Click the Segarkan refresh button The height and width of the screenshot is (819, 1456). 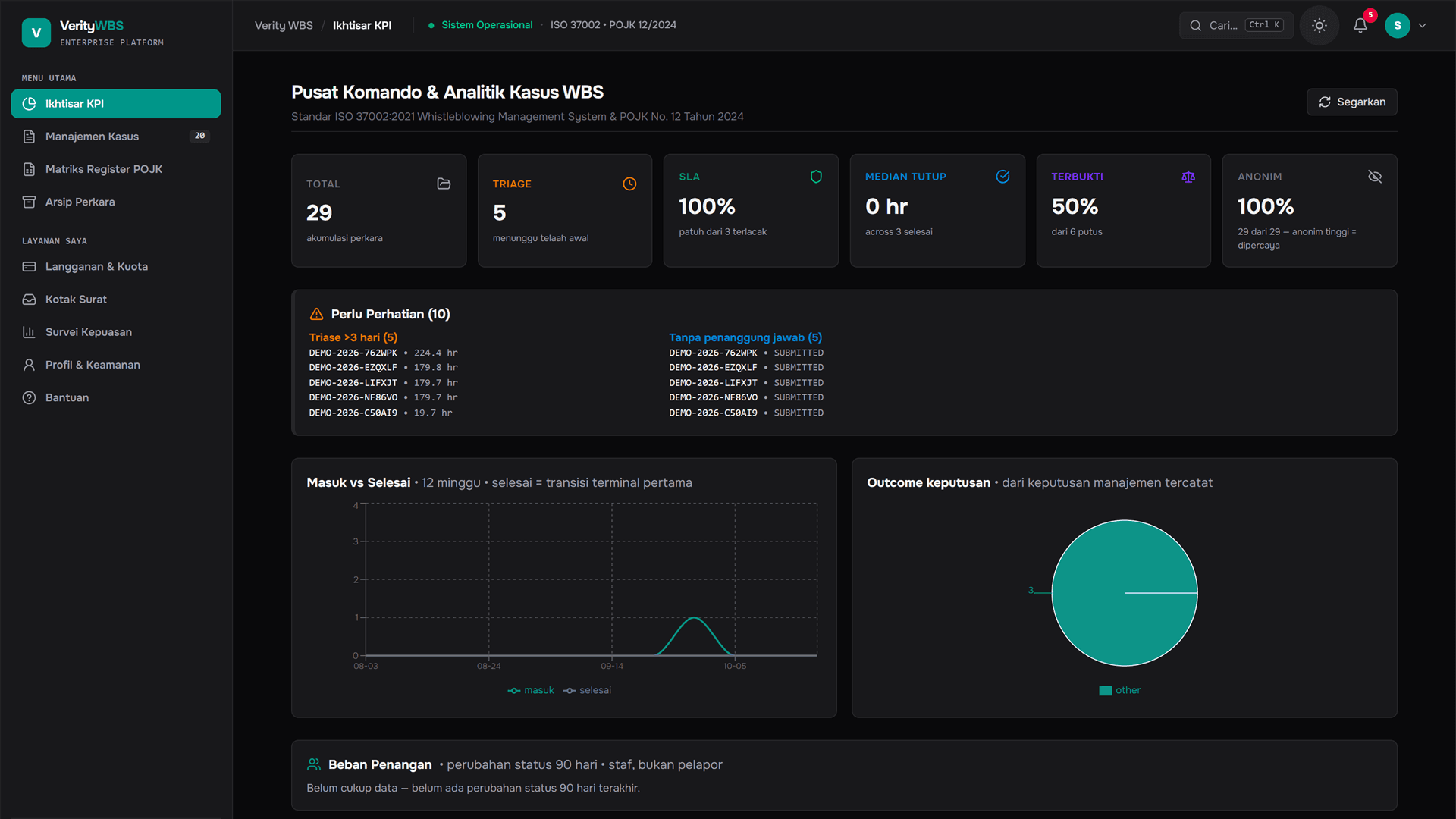click(1351, 102)
